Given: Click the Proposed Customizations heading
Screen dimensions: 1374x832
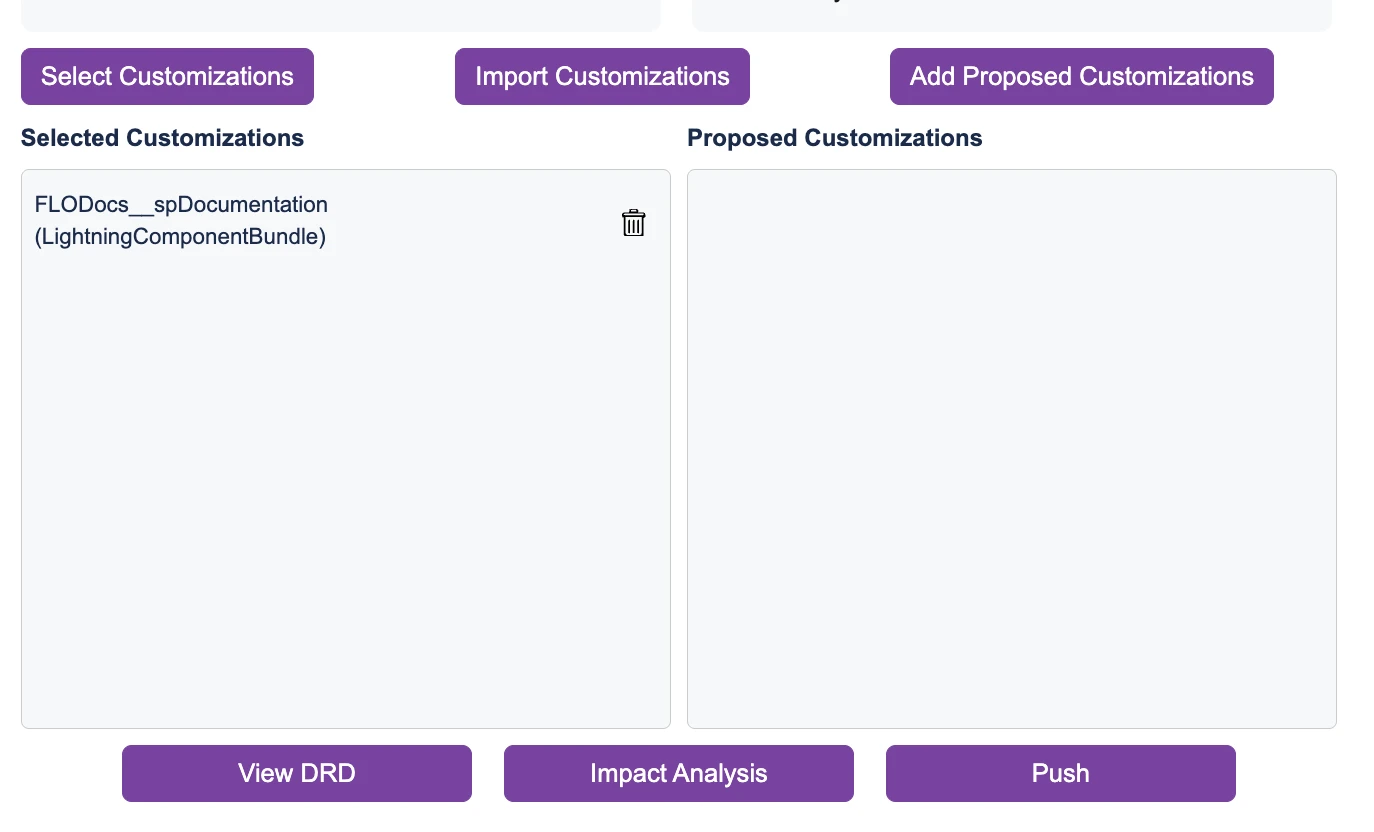Looking at the screenshot, I should pyautogui.click(x=834, y=138).
